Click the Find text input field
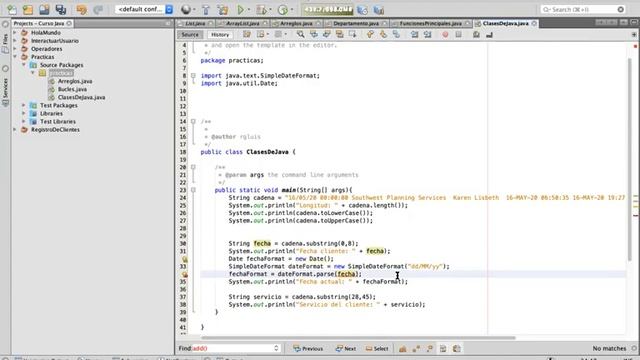The image size is (640, 360). pos(236,348)
